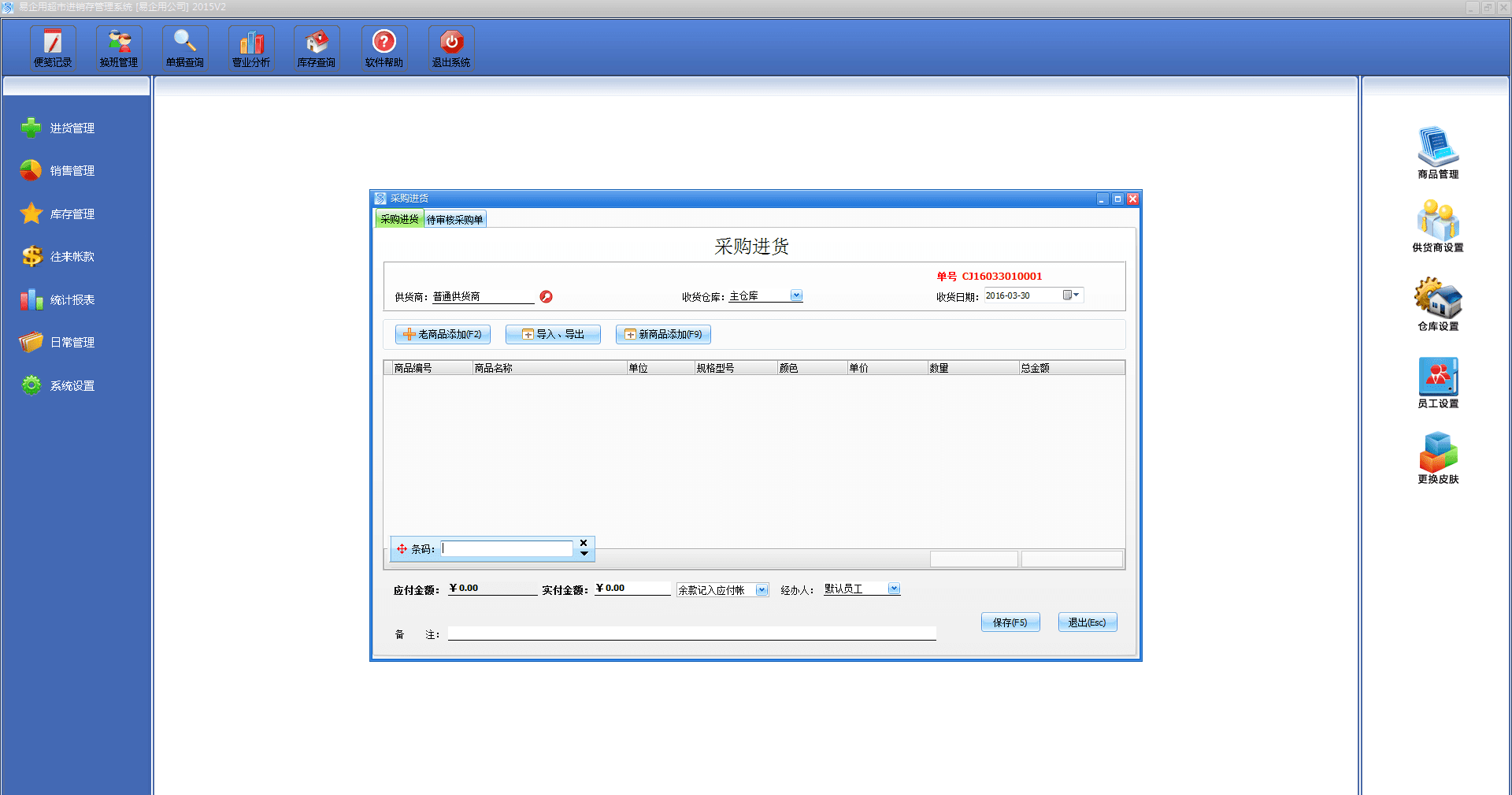Open the 营业分析 business analysis icon
The width and height of the screenshot is (1512, 795).
(x=251, y=48)
